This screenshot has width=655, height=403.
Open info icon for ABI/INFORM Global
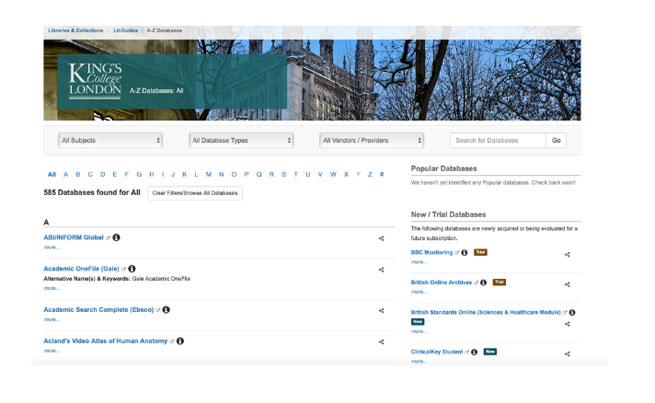(x=116, y=237)
